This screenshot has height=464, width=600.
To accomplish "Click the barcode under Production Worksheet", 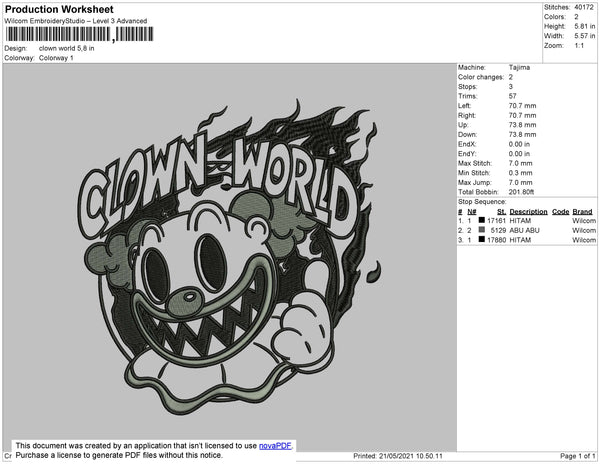I will [79, 34].
